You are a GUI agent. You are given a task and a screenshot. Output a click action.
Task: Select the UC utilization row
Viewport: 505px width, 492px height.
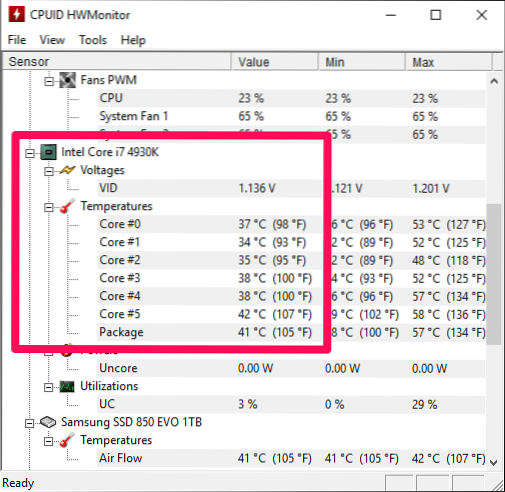[291, 404]
